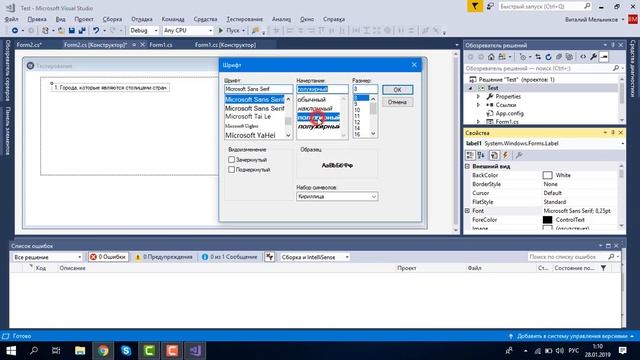
Task: Click Show All Files icon in Solution Explorer
Action: pyautogui.click(x=569, y=57)
